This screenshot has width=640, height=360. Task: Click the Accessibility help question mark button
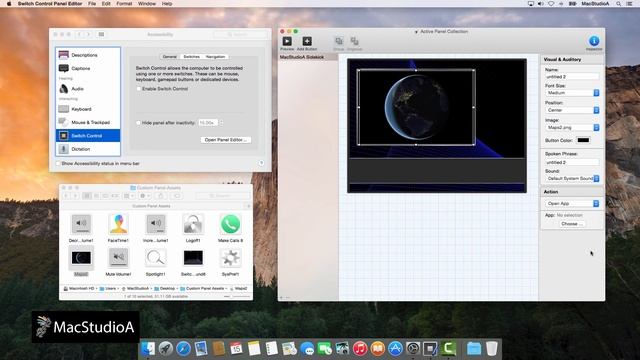coord(261,163)
